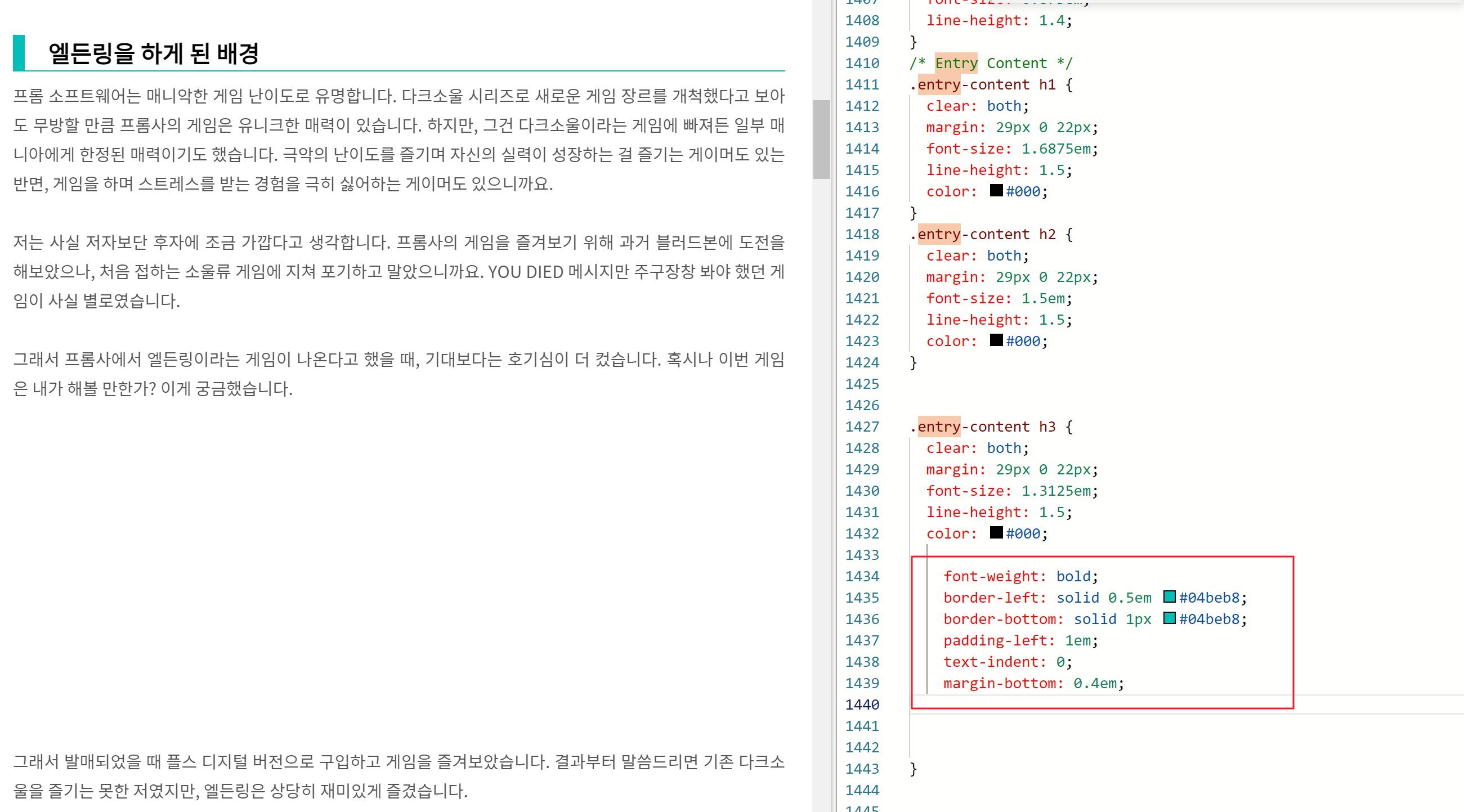
Task: Click the black color swatch on line 1416
Action: (x=996, y=190)
